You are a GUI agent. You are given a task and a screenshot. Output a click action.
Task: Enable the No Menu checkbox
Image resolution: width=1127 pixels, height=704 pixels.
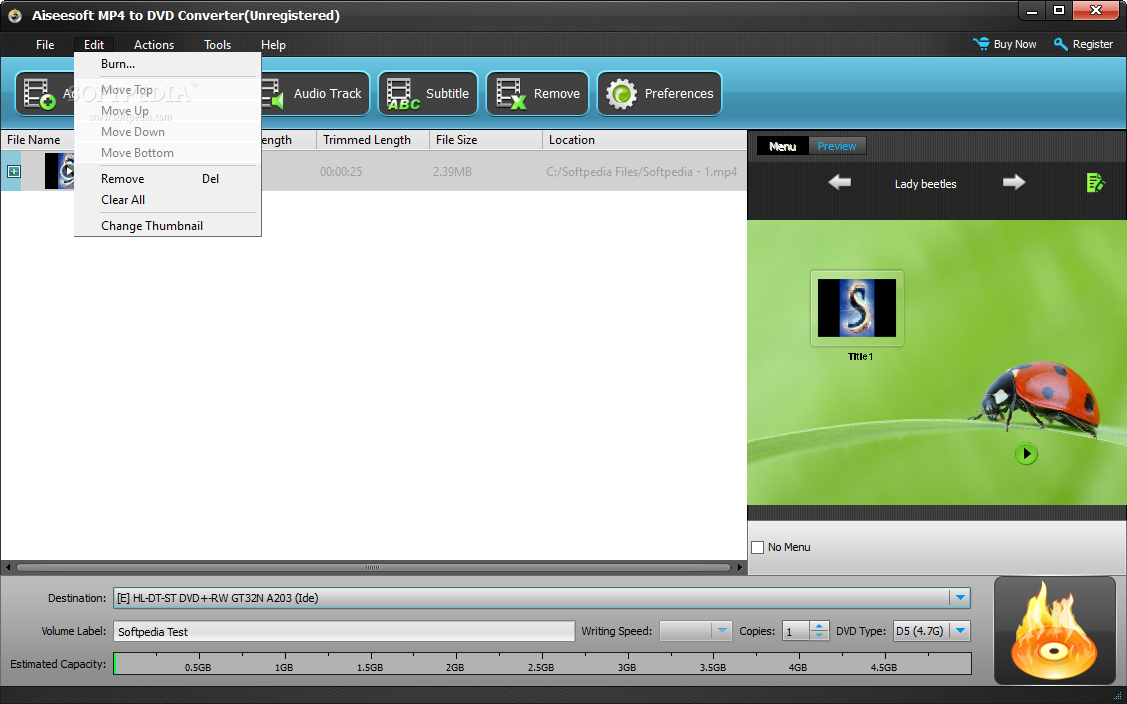[758, 547]
